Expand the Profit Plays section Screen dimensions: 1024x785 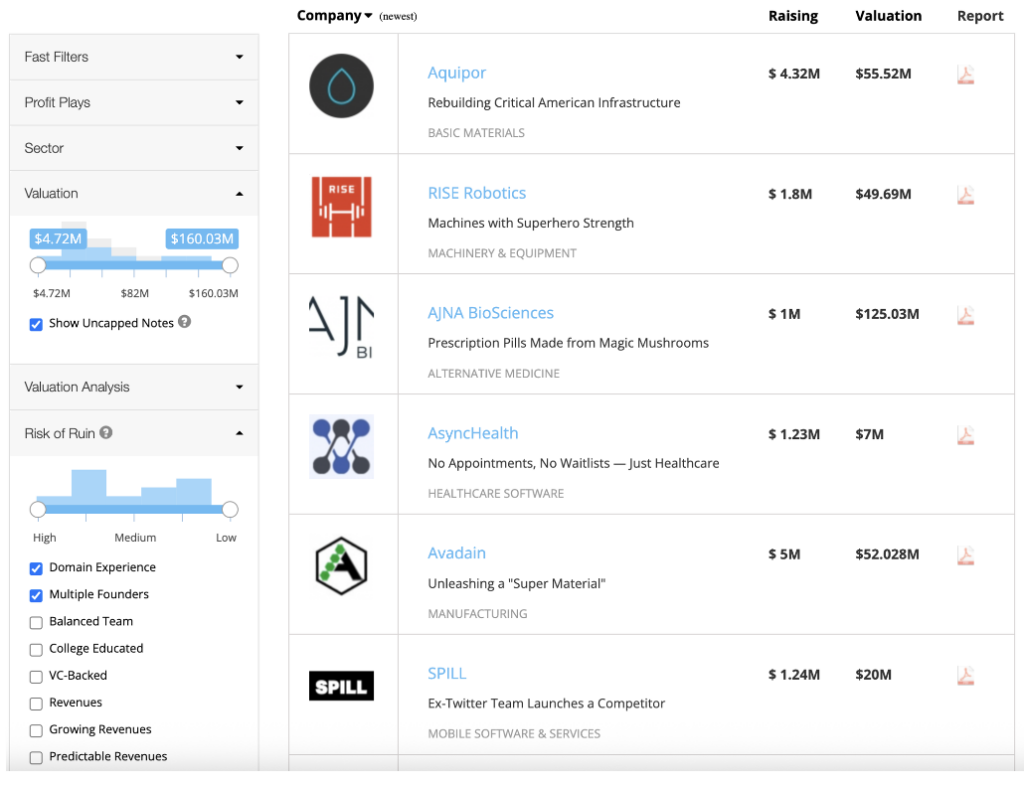(134, 103)
